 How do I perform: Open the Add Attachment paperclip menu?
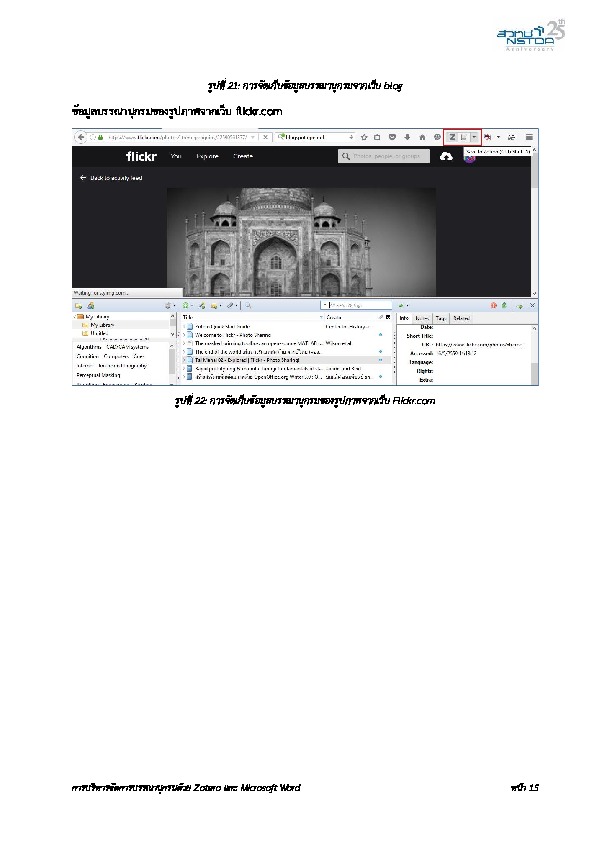[x=231, y=306]
